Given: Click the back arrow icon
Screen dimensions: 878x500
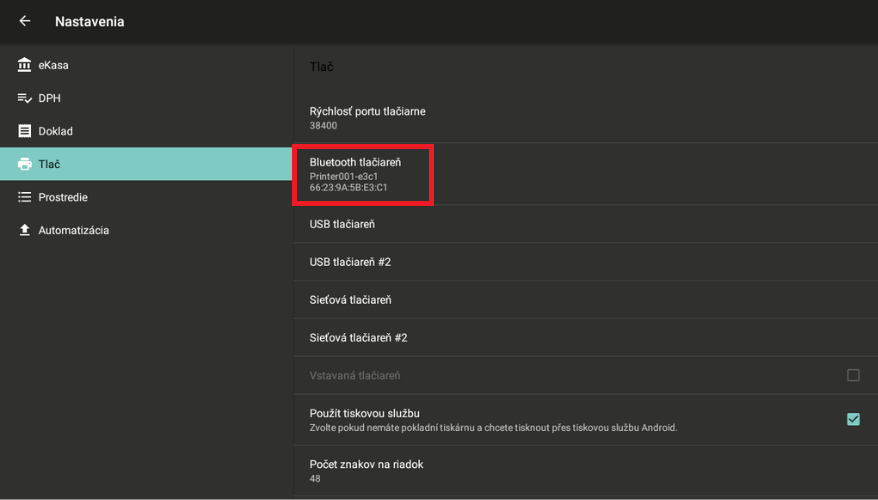Looking at the screenshot, I should point(25,21).
